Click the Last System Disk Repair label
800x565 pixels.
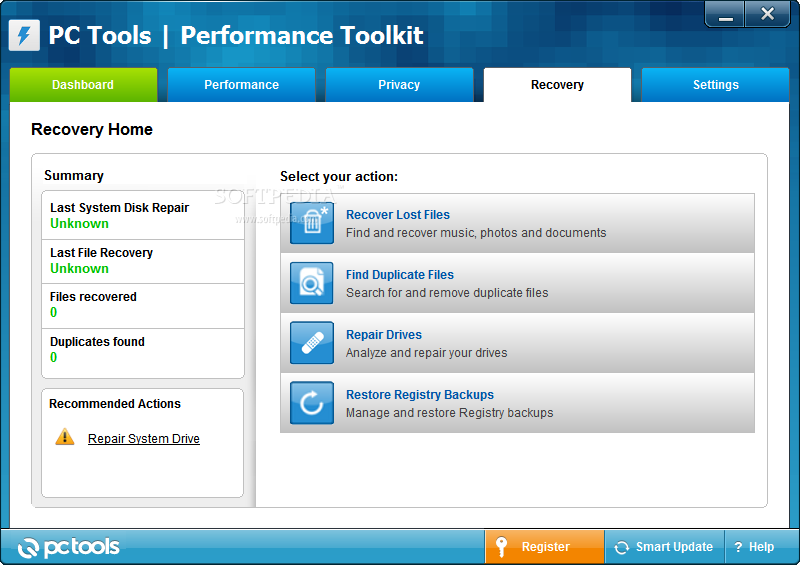(x=119, y=208)
